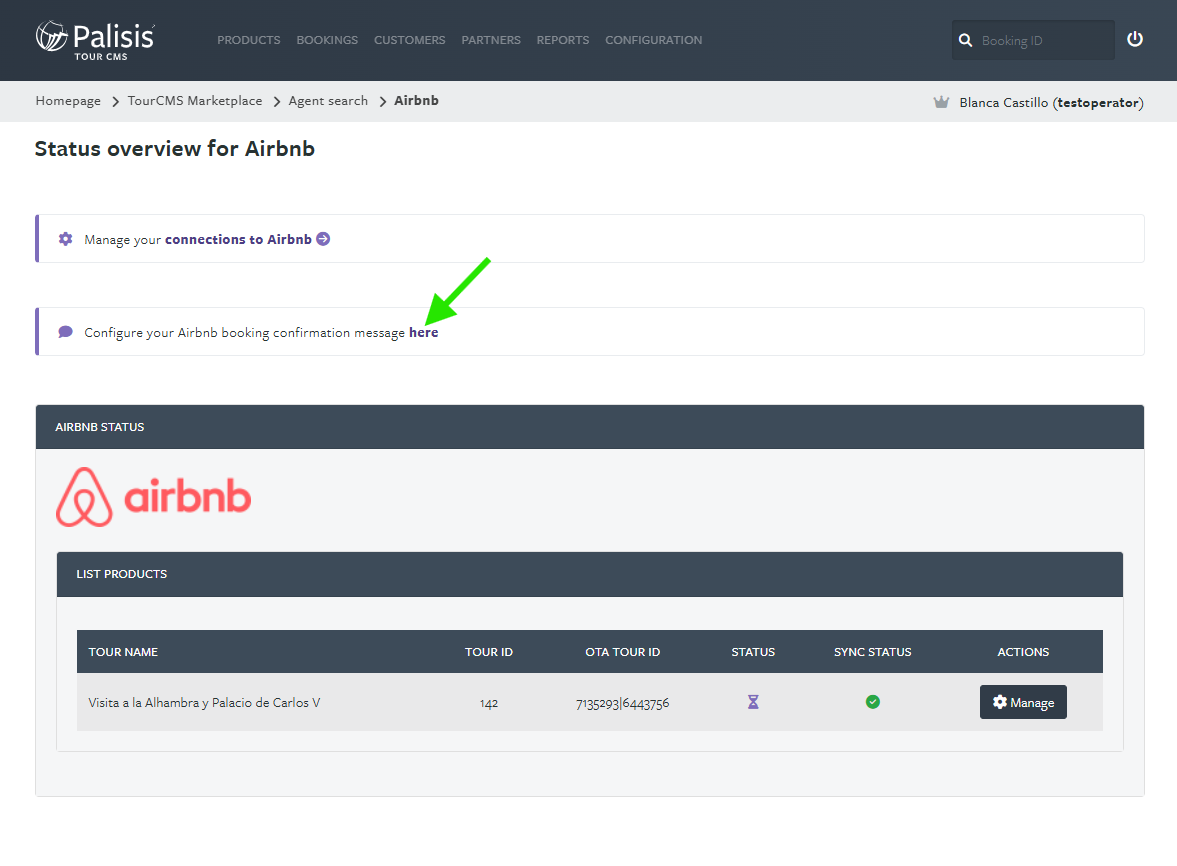Click the Status overview for Airbnb heading
This screenshot has width=1177, height=866.
(x=175, y=149)
